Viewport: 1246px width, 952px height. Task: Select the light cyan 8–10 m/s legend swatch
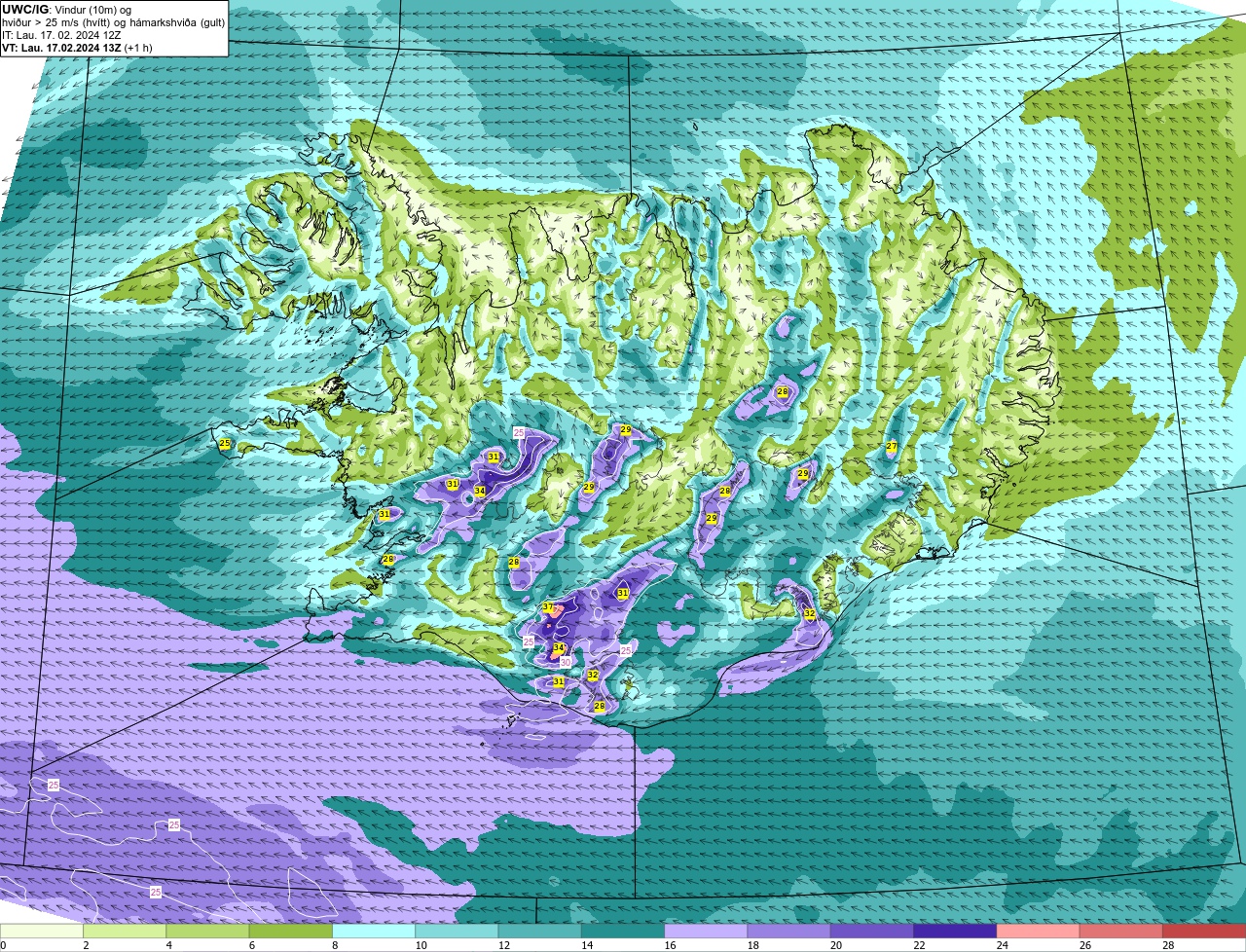click(x=374, y=931)
